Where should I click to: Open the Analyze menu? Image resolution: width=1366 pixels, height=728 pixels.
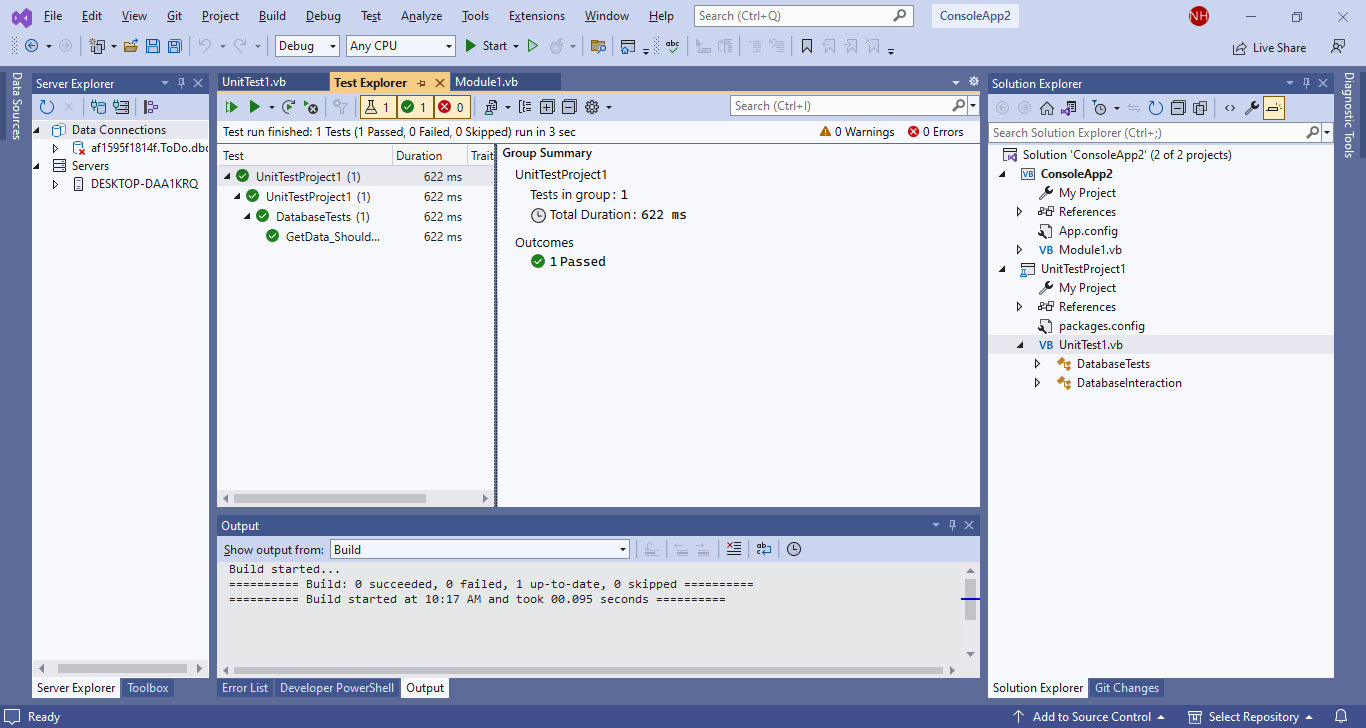(x=421, y=16)
